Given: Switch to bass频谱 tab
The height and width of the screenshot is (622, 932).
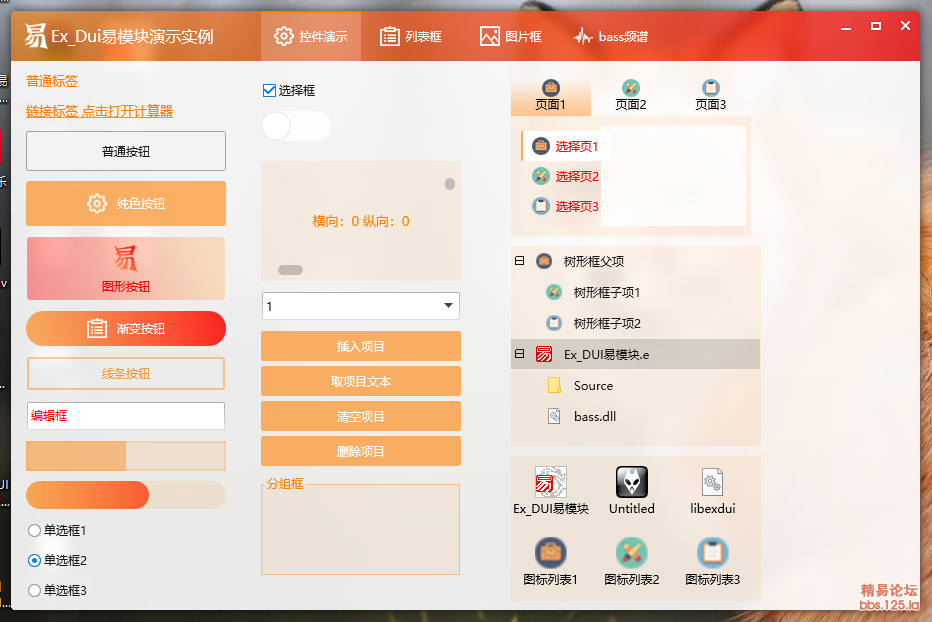Looking at the screenshot, I should tap(610, 36).
